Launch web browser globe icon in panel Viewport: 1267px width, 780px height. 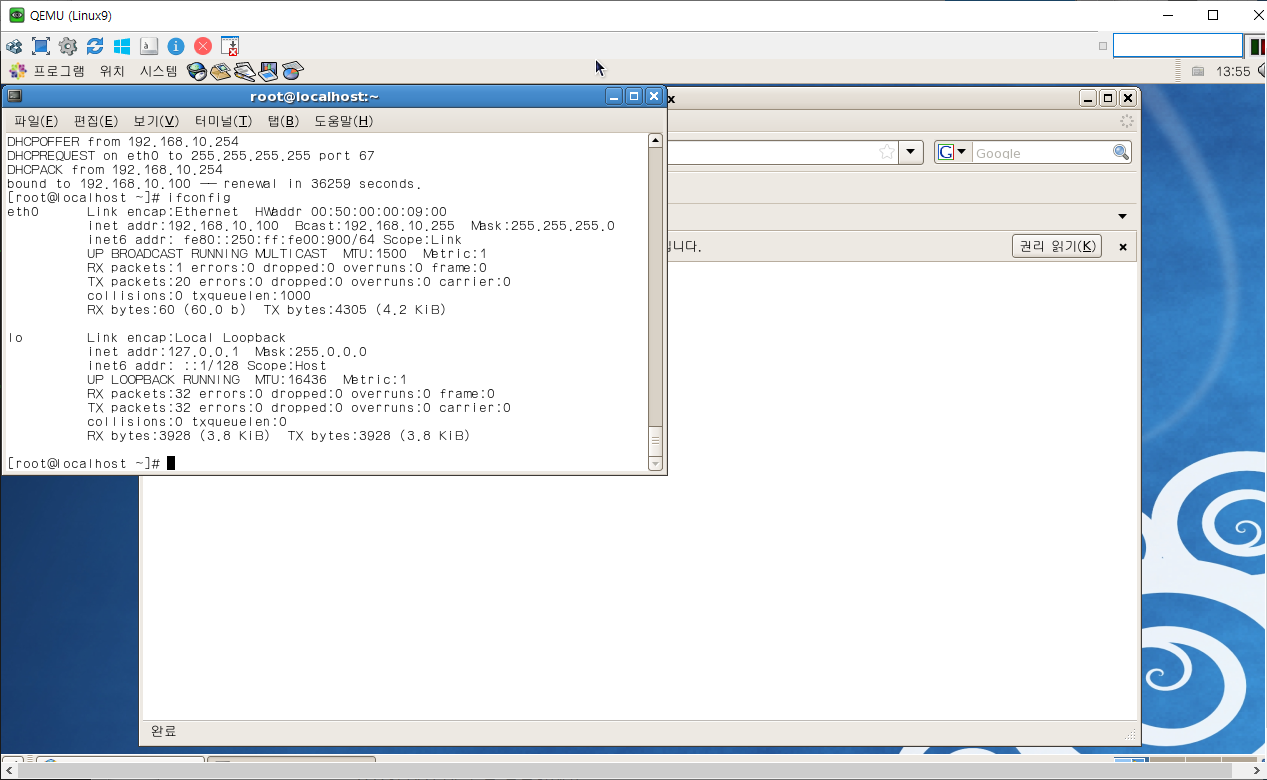(x=197, y=71)
